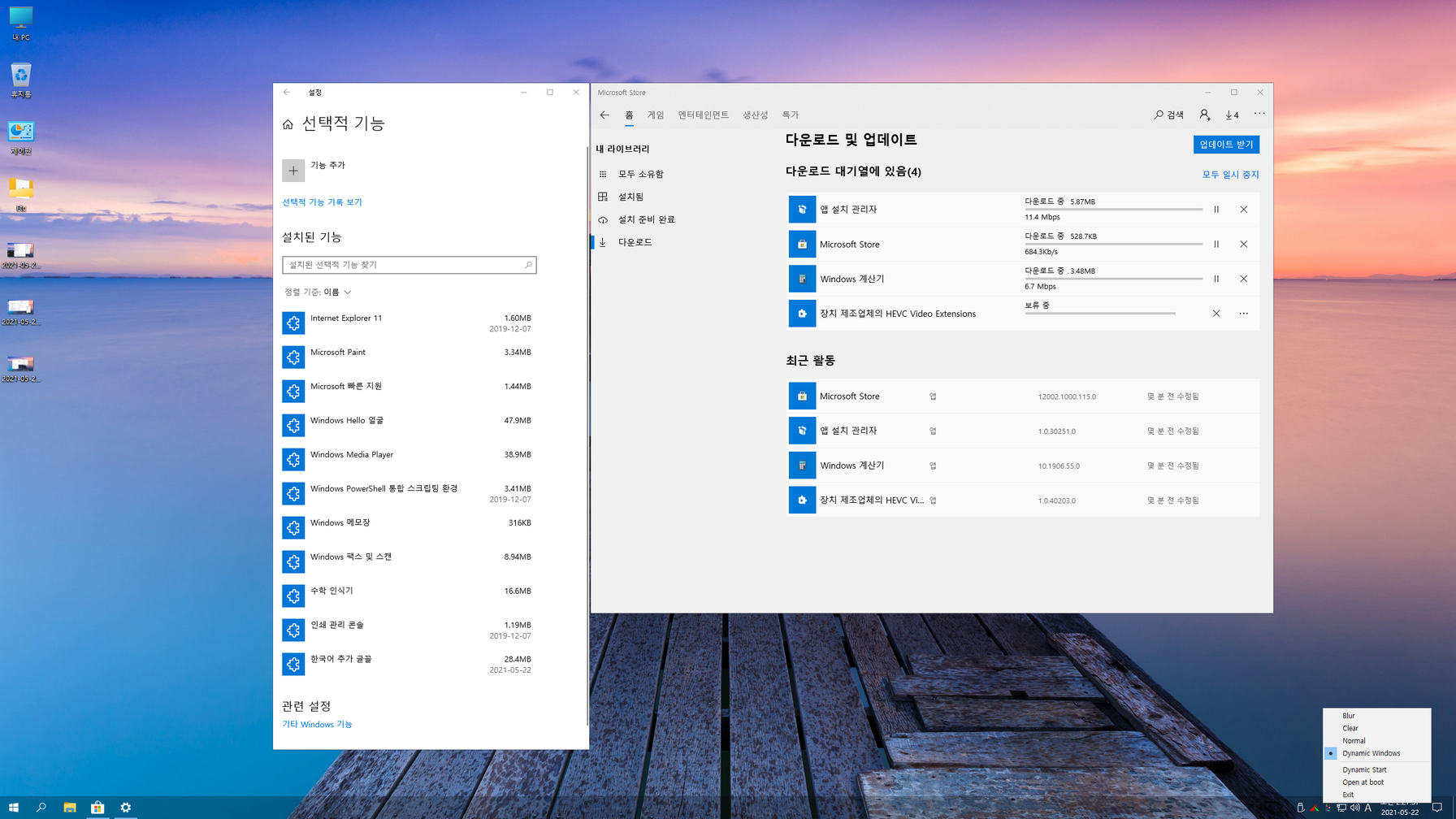Image resolution: width=1456 pixels, height=819 pixels.
Task: Open Microsoft Store from the taskbar
Action: pos(97,808)
